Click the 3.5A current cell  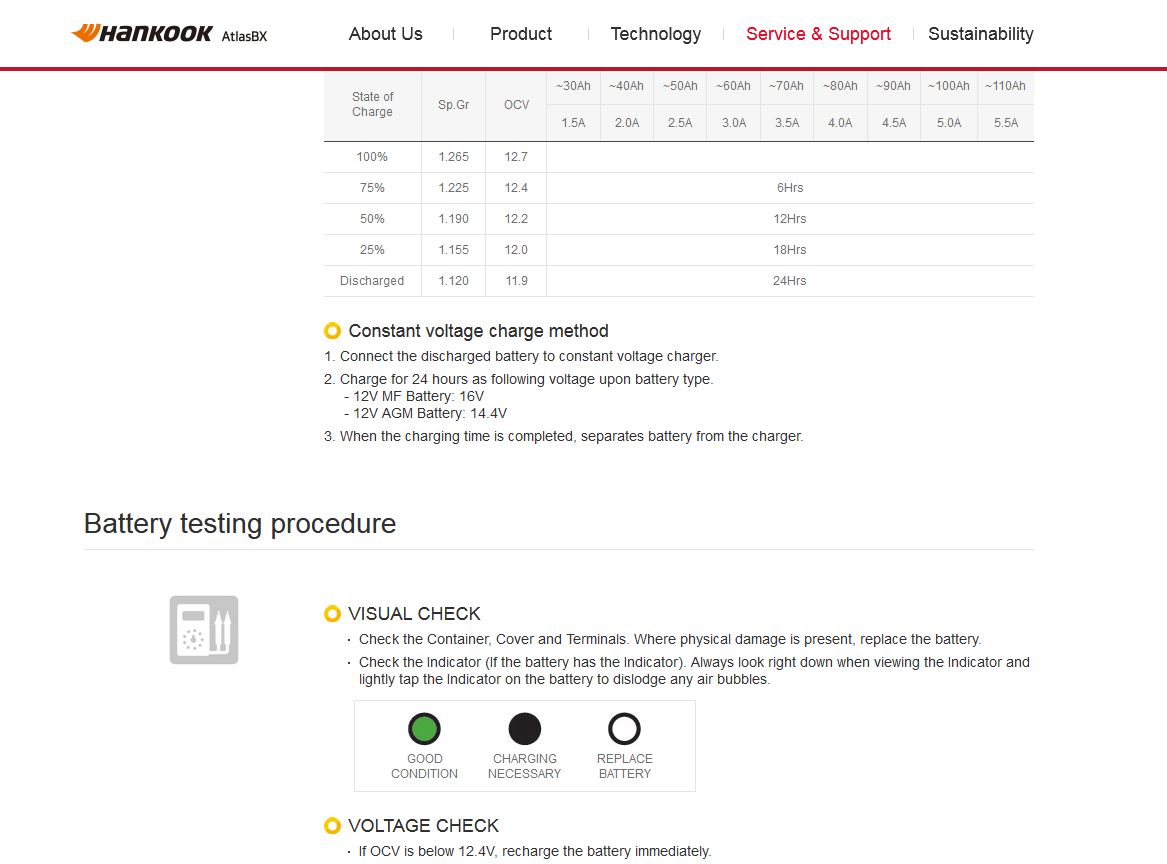click(787, 123)
